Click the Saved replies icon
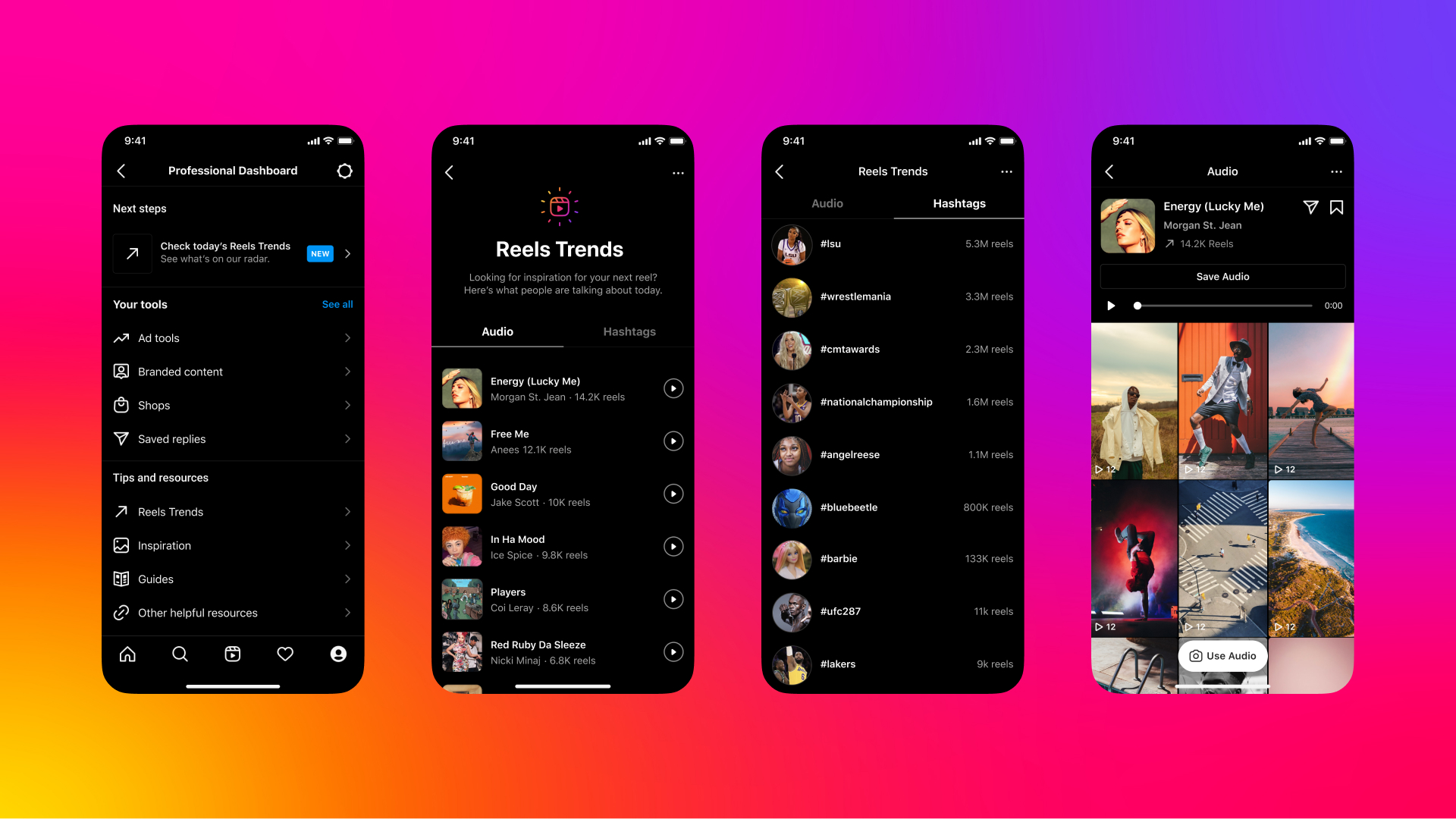This screenshot has height=819, width=1456. 121,438
